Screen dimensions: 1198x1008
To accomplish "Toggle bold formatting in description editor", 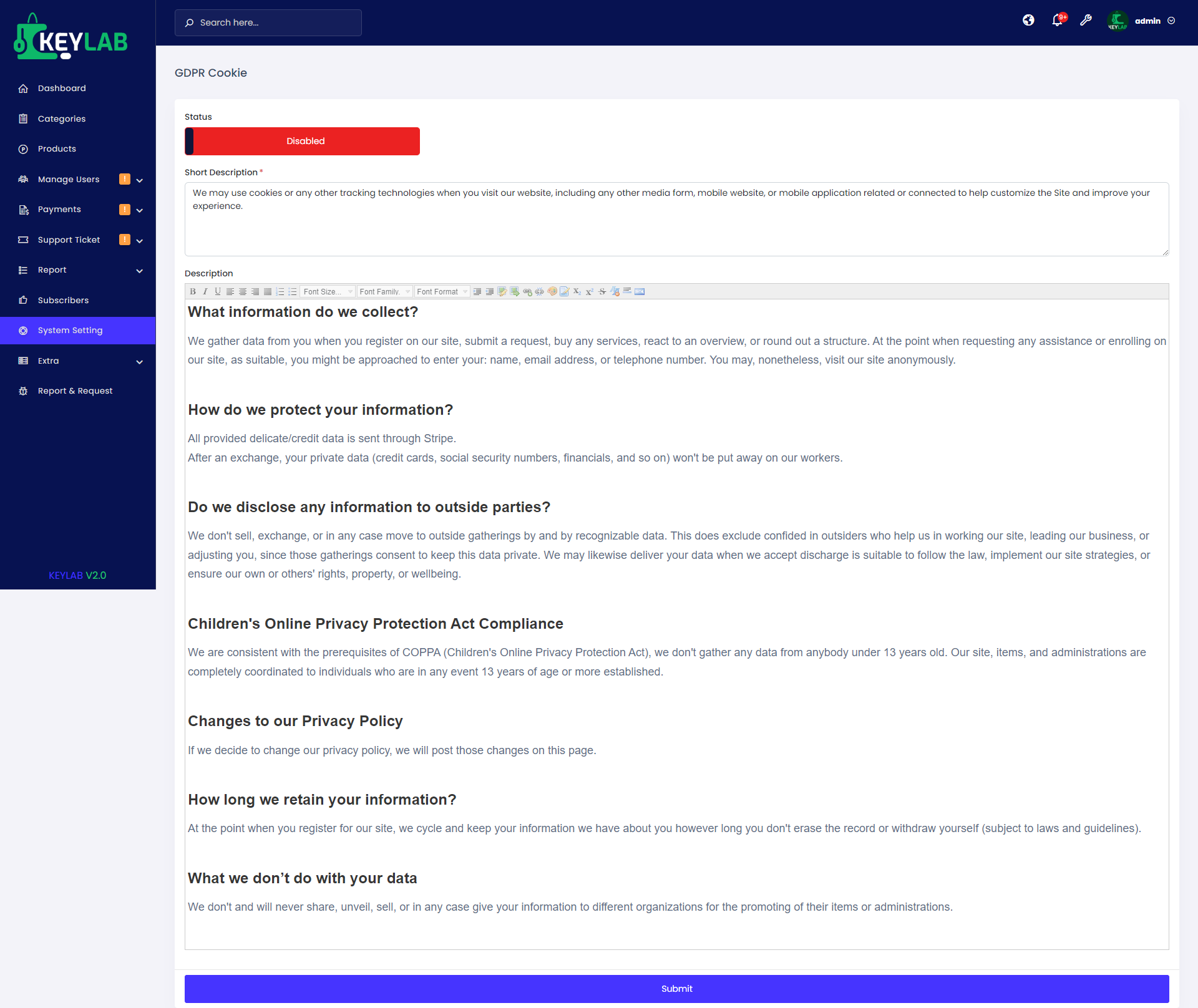I will tap(193, 291).
